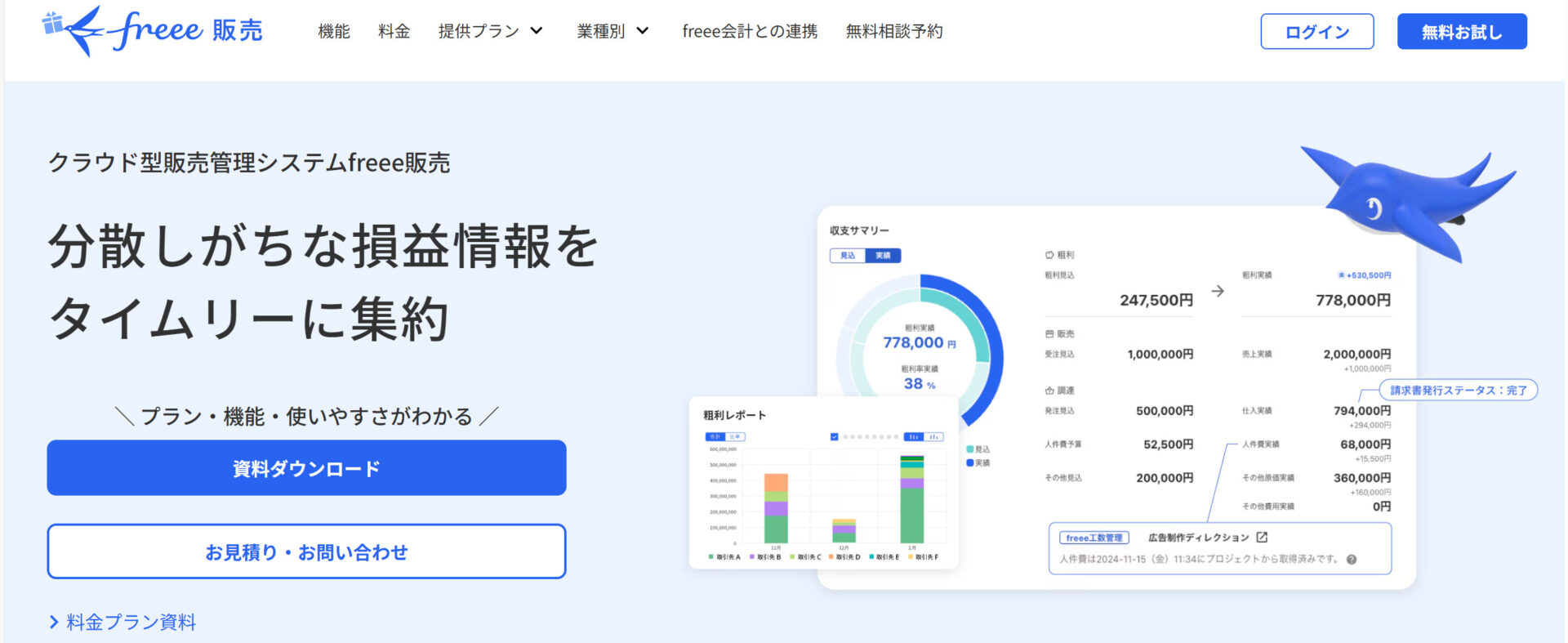Open external link icon beside 広告制作ディレクション
The width and height of the screenshot is (1568, 643).
[1262, 537]
